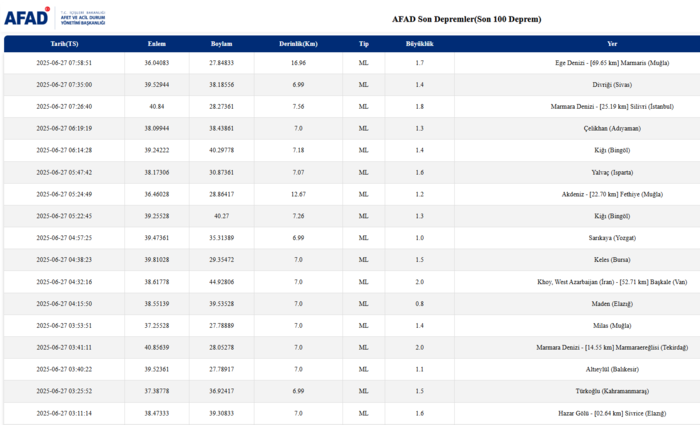Click location Keles (Bursa)

612,260
